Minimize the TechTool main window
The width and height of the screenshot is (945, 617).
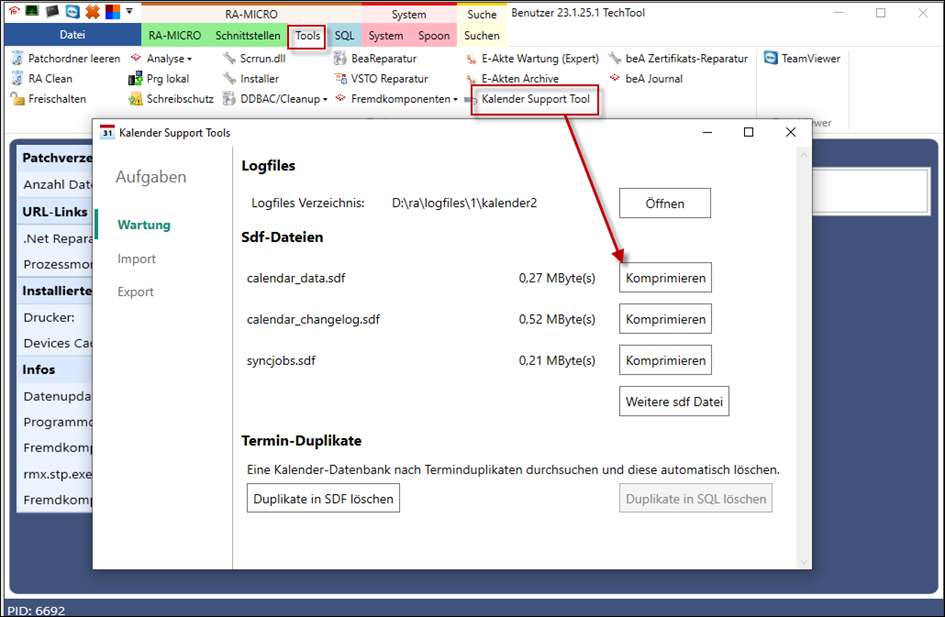[839, 12]
